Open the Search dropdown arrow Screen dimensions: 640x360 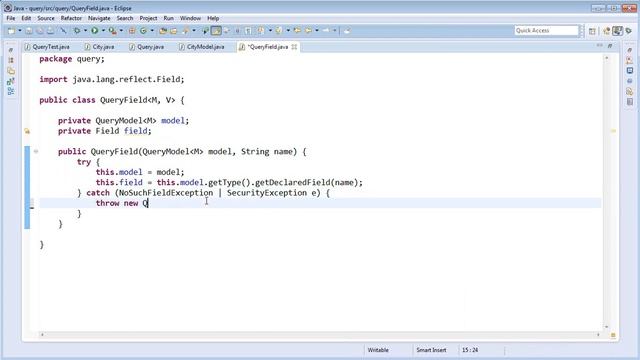(194, 31)
